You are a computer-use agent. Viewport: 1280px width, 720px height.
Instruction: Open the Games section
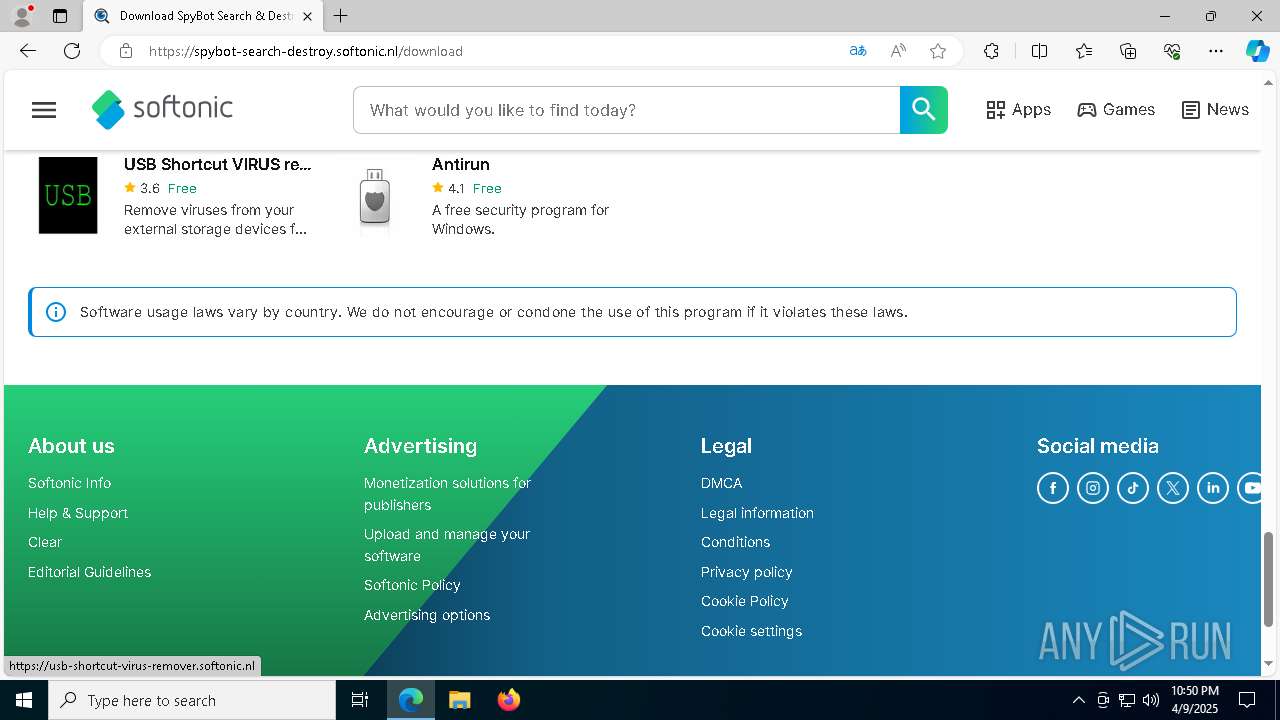pyautogui.click(x=1116, y=110)
